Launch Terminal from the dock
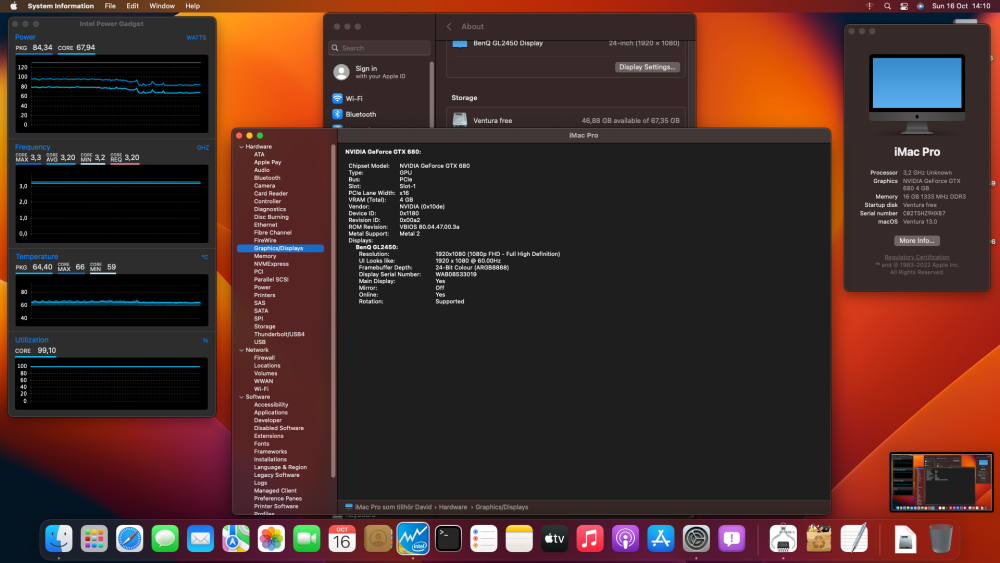Screen dimensions: 1000x563 448,539
